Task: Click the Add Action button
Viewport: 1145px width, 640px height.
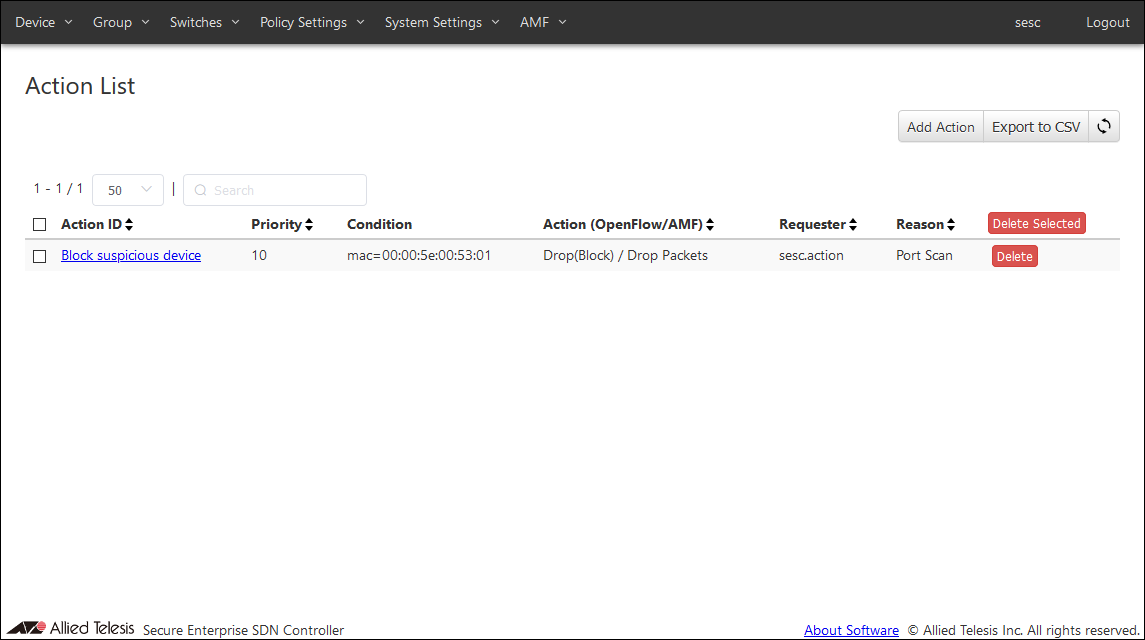Action: pyautogui.click(x=940, y=127)
